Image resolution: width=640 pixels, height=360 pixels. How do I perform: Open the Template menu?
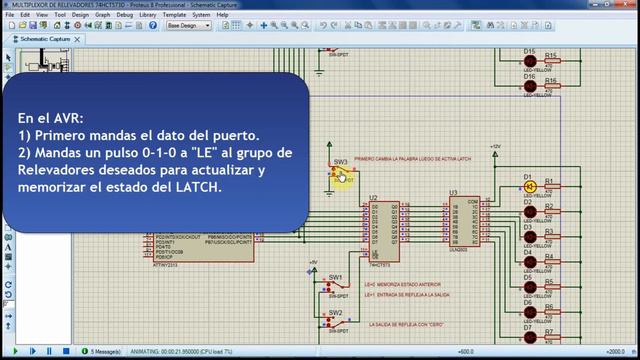point(174,15)
